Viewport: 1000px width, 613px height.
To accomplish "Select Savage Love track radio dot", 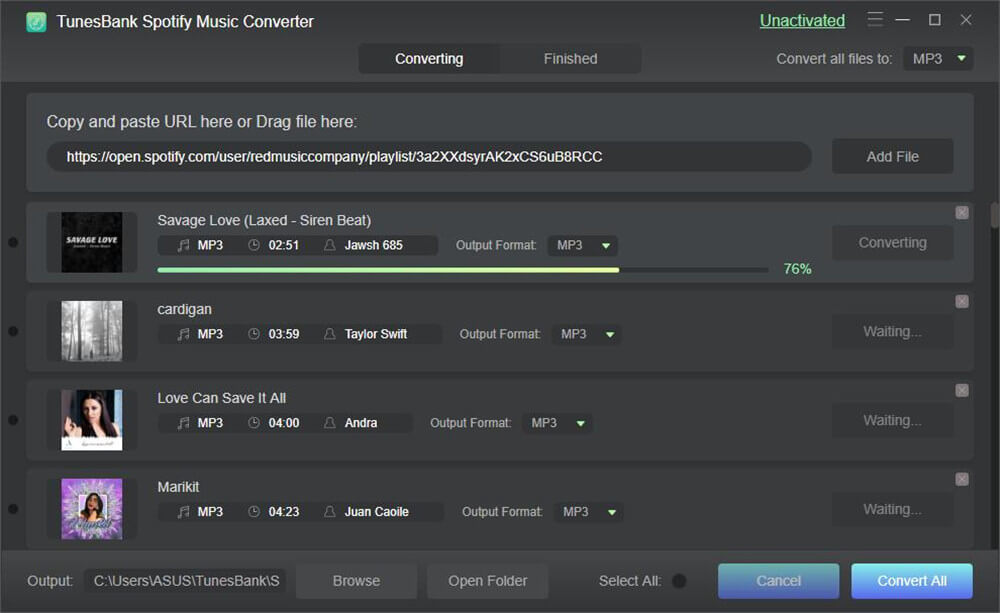I will 13,242.
